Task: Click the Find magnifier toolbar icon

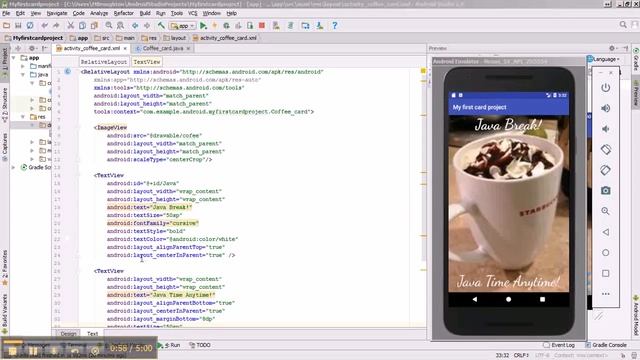Action: (109, 25)
